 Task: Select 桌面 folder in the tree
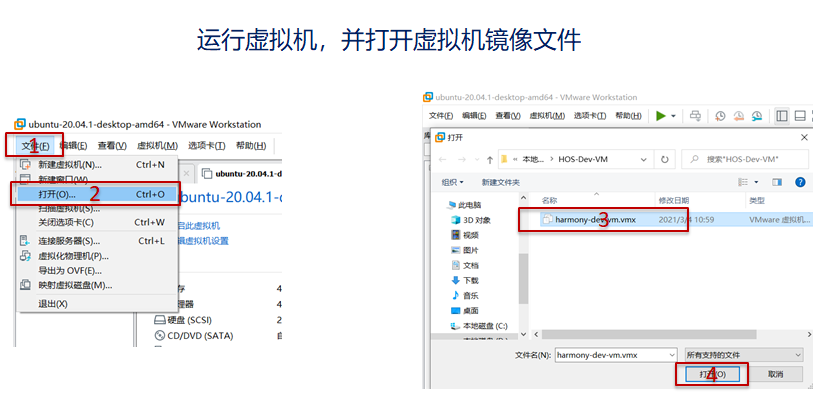click(465, 310)
